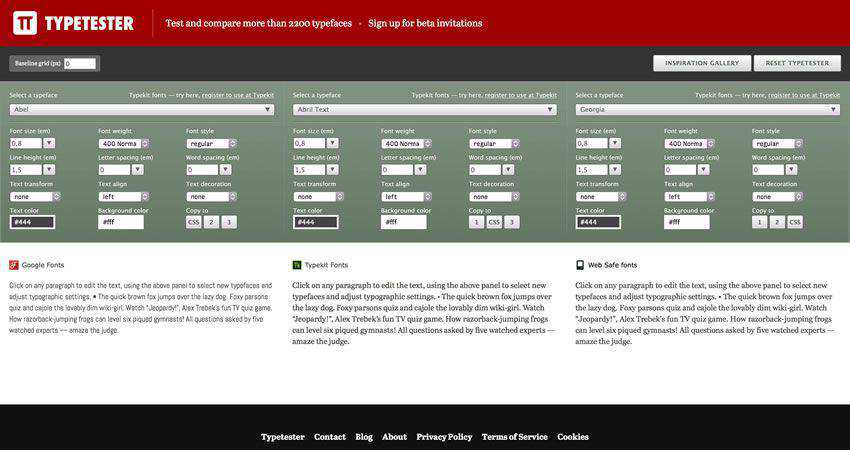Viewport: 850px width, 450px height.
Task: Copy Abril Text settings to column 1
Action: 476,222
